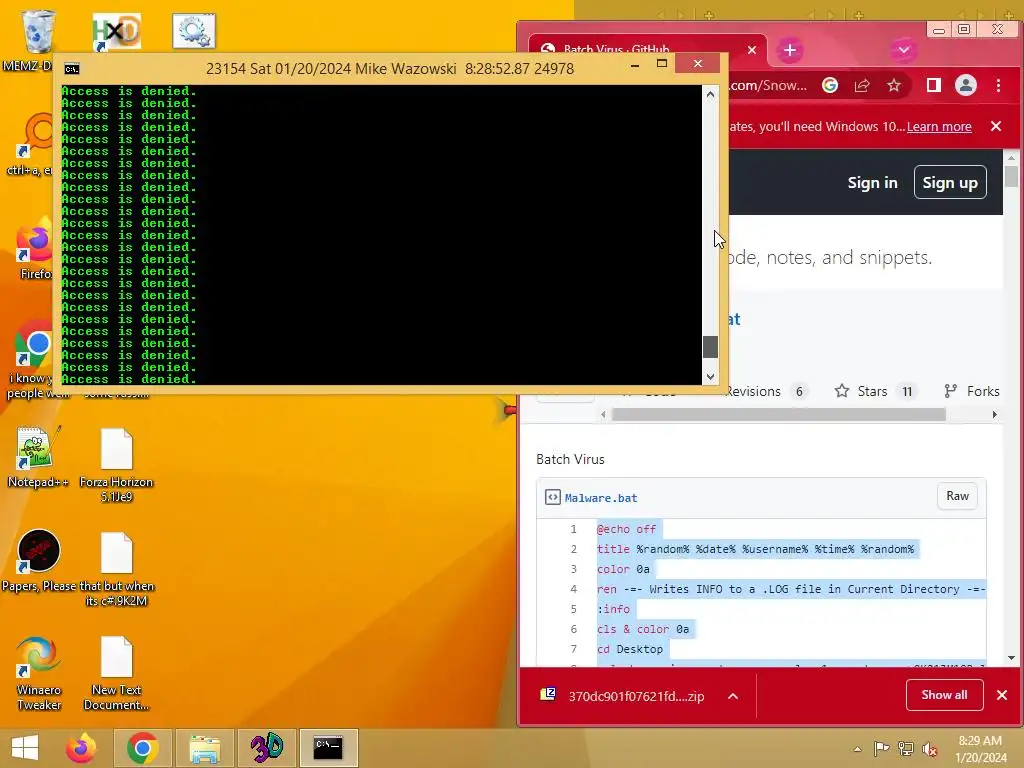View the Raw version of Malware.bat
The image size is (1024, 768).
(x=957, y=496)
